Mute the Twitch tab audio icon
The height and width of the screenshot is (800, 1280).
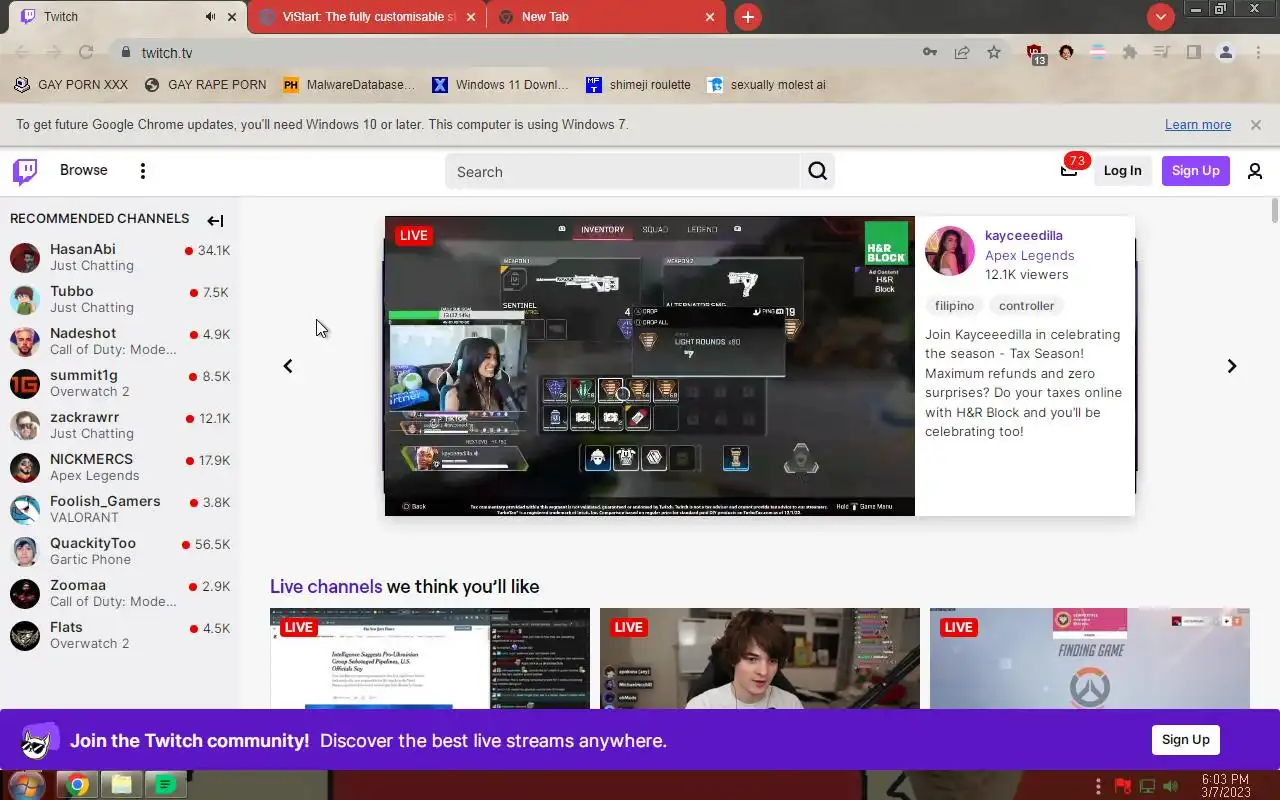(x=210, y=17)
